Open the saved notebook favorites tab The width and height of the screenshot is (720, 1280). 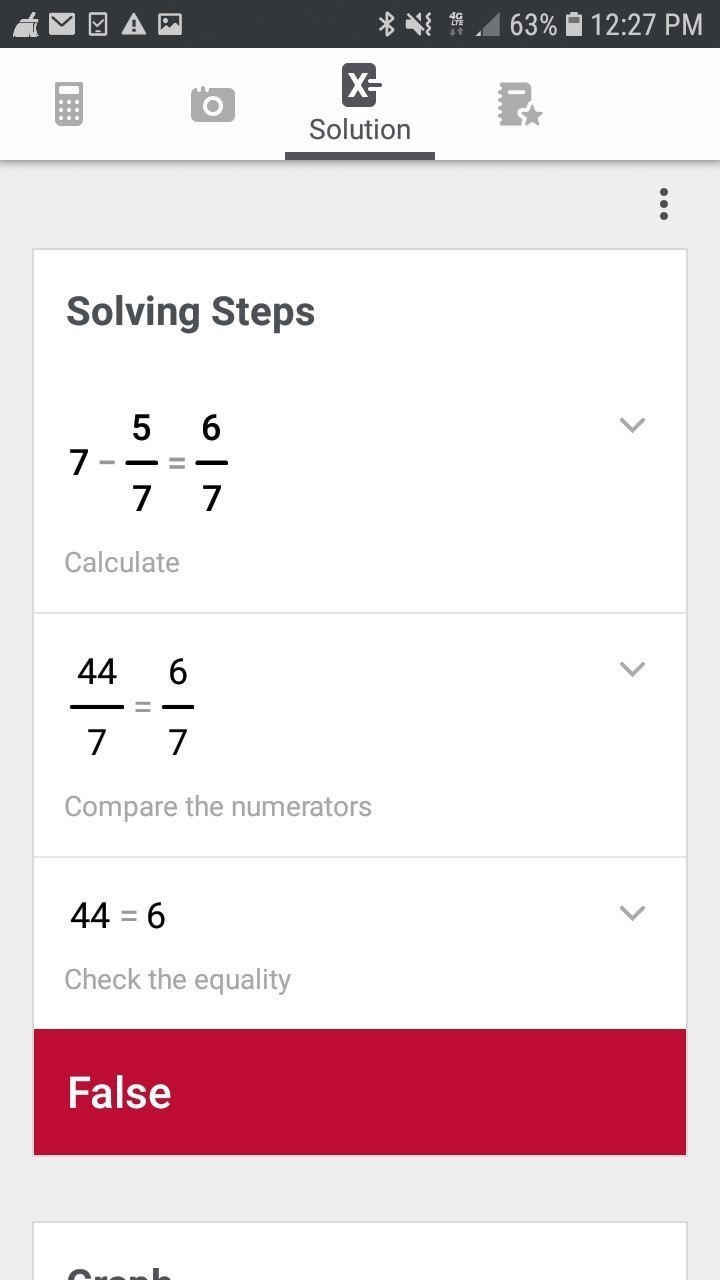pyautogui.click(x=519, y=104)
